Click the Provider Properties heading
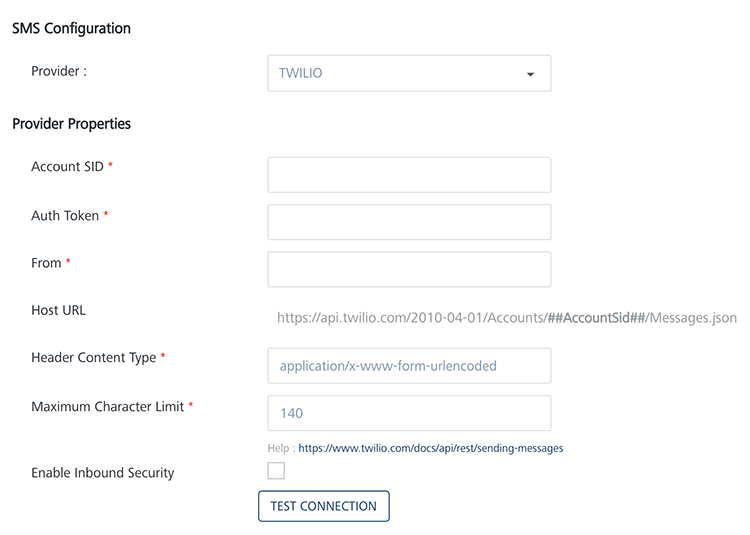750x535 pixels. [x=71, y=124]
